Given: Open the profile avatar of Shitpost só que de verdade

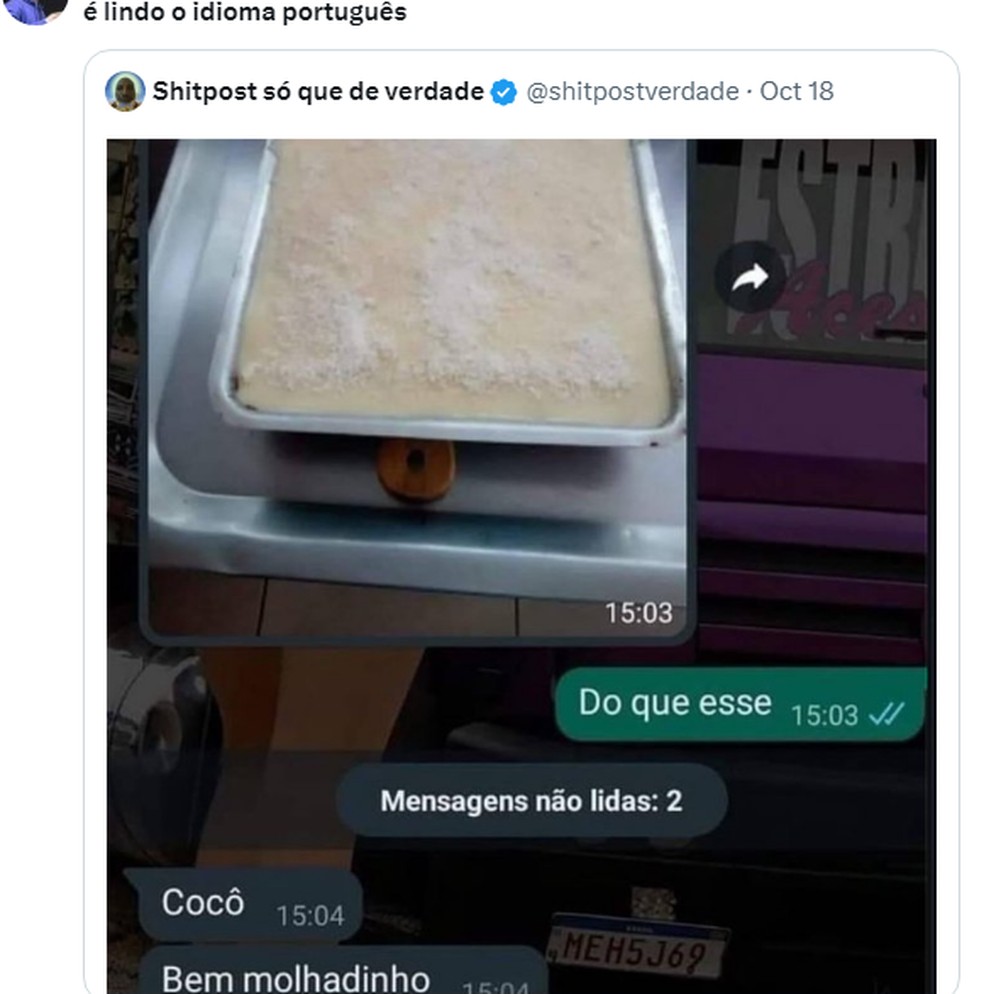Looking at the screenshot, I should click(122, 91).
